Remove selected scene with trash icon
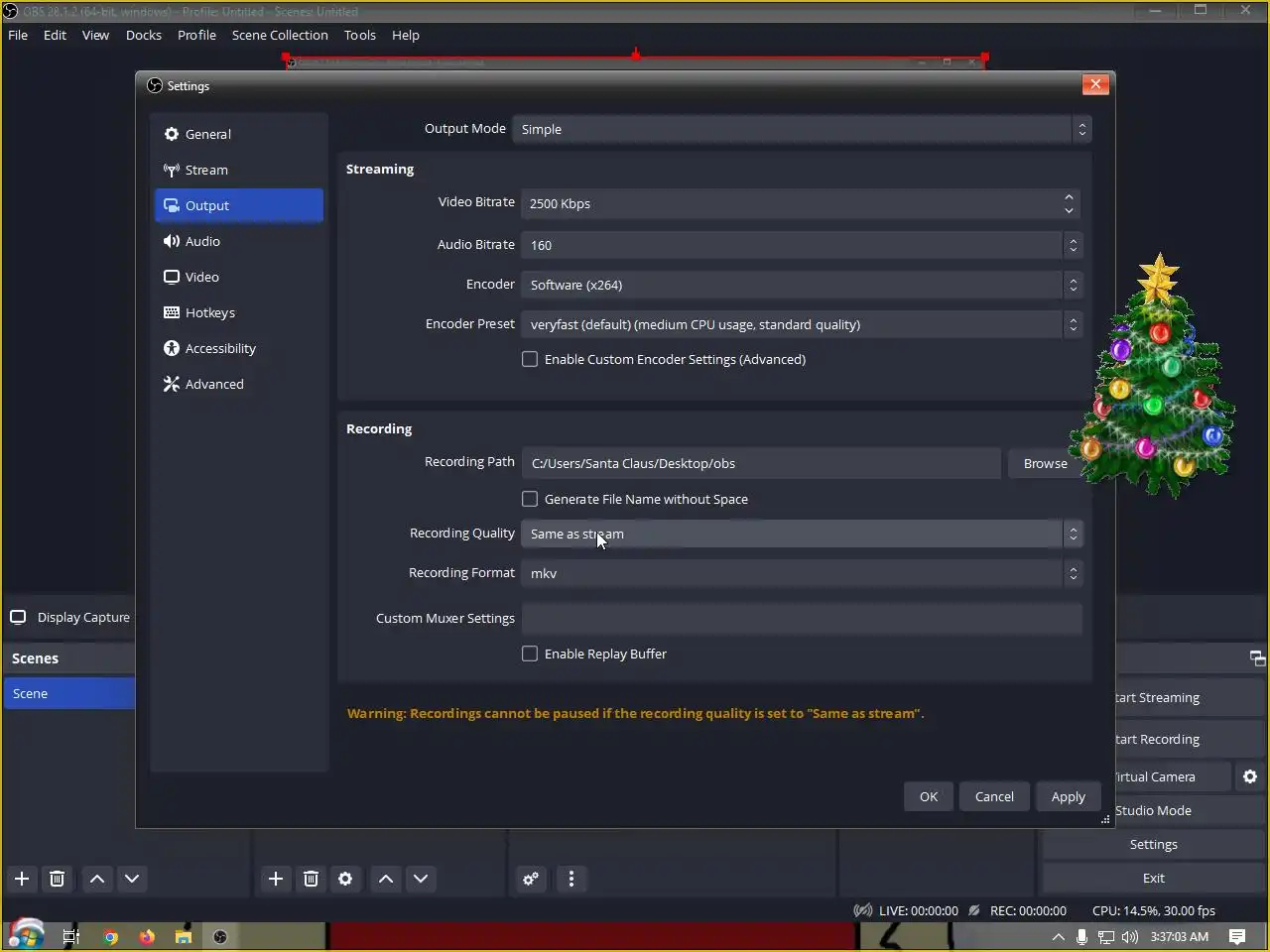 tap(57, 879)
